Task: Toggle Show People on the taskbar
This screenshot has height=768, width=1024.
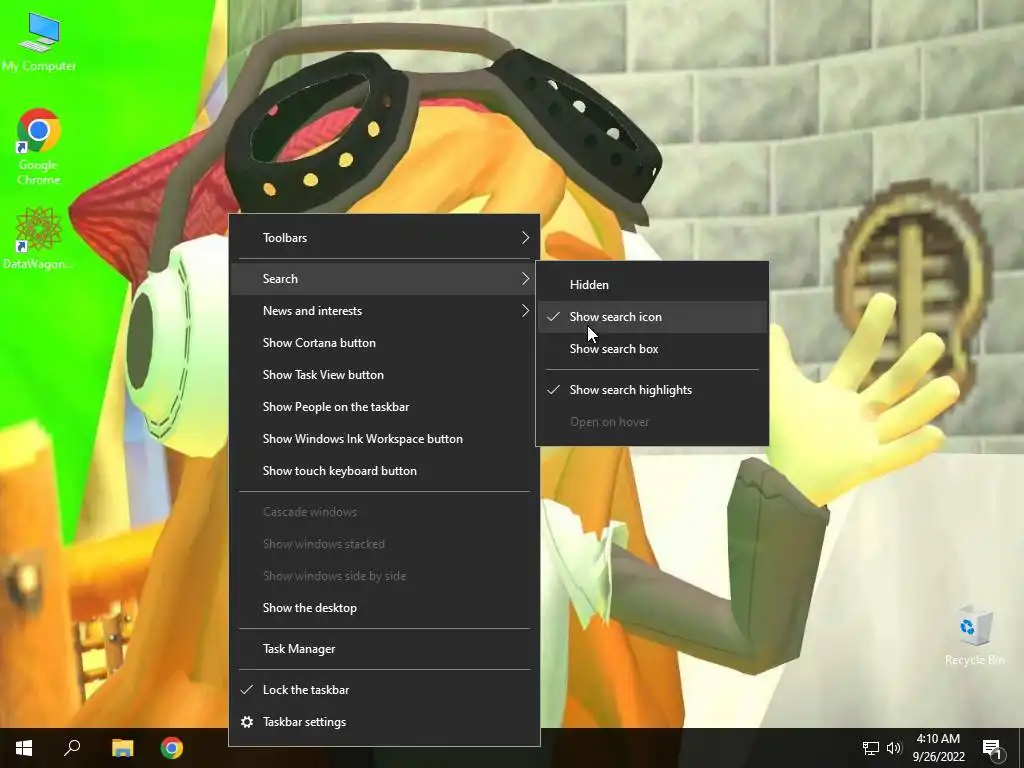Action: coord(384,407)
